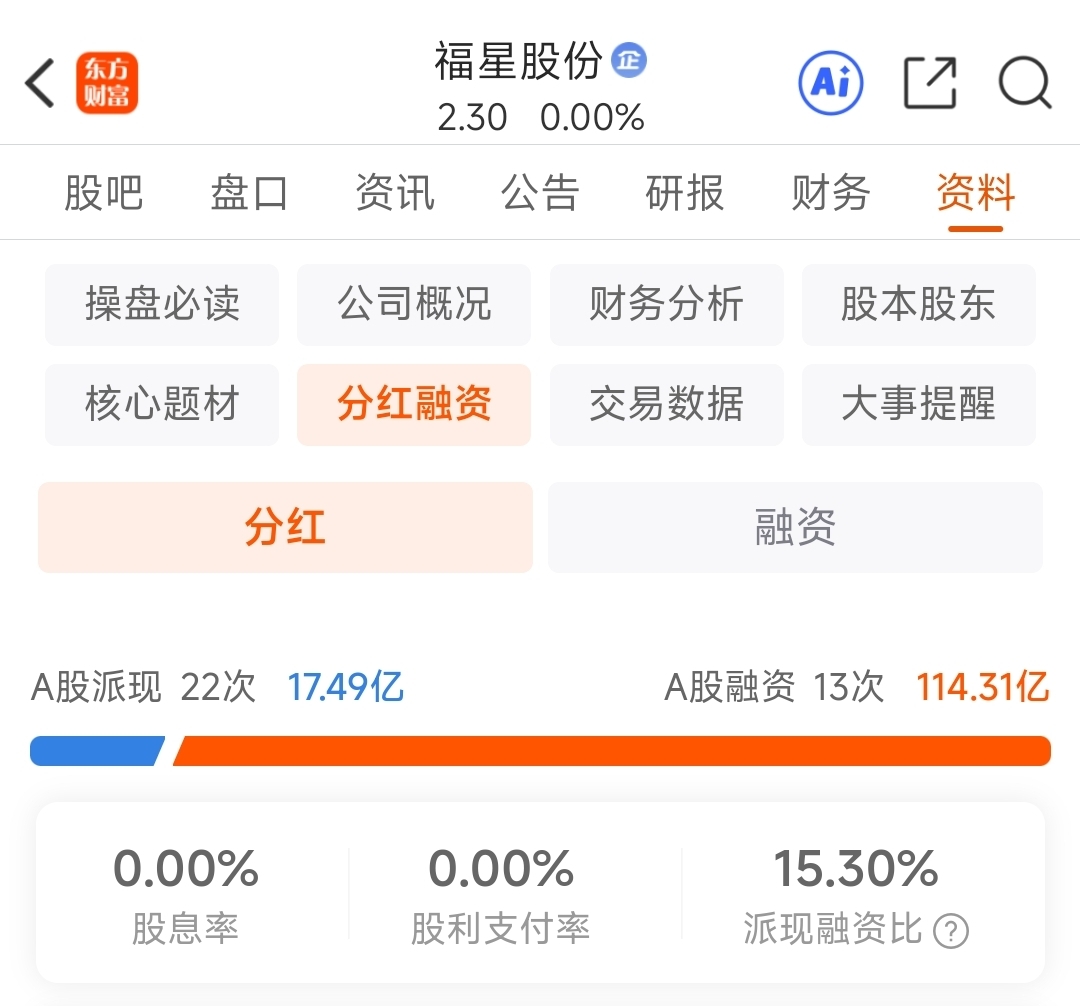This screenshot has width=1080, height=1006.
Task: Open the AI assistant icon
Action: [x=830, y=82]
